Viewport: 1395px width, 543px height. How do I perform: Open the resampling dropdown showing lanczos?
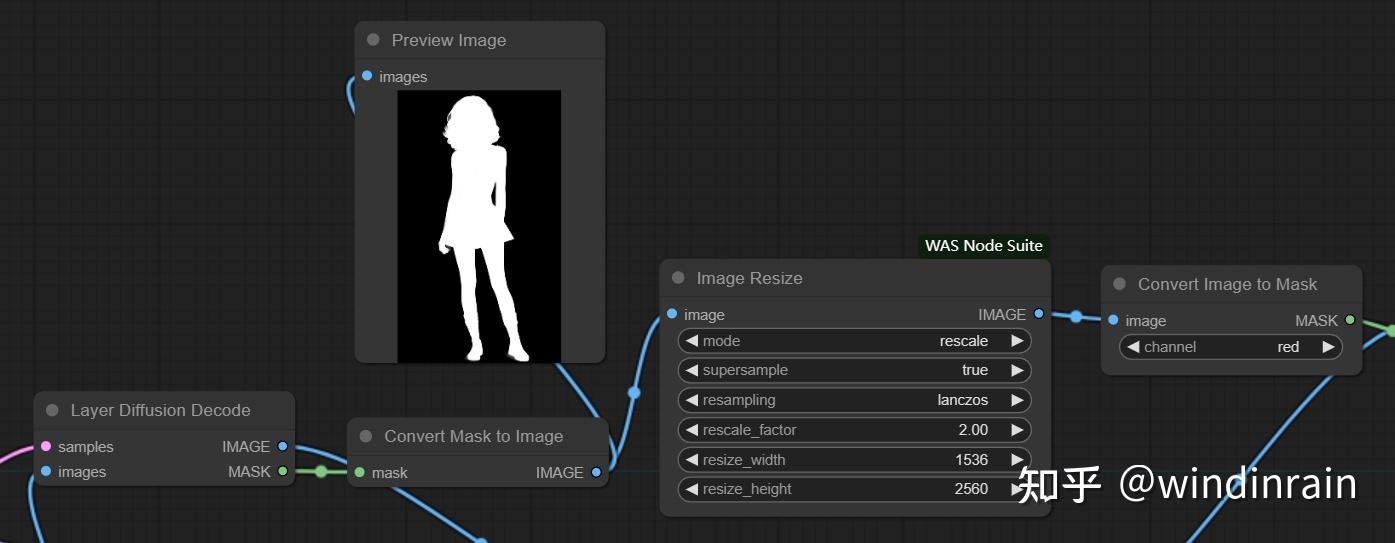[x=854, y=400]
